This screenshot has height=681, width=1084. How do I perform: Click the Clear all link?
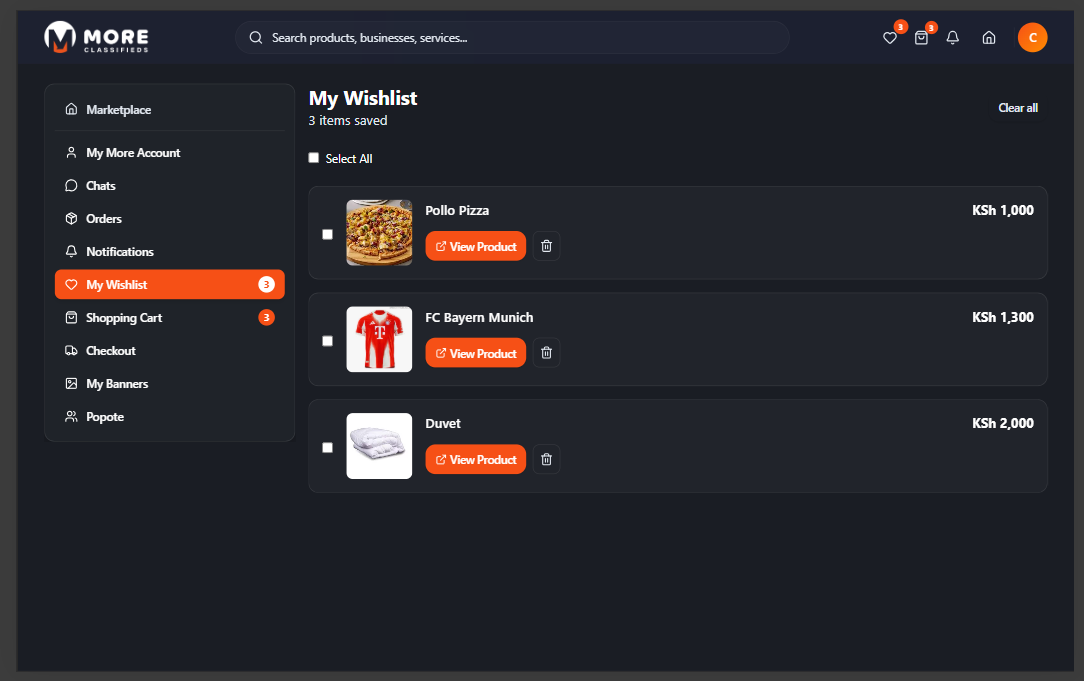(1018, 108)
